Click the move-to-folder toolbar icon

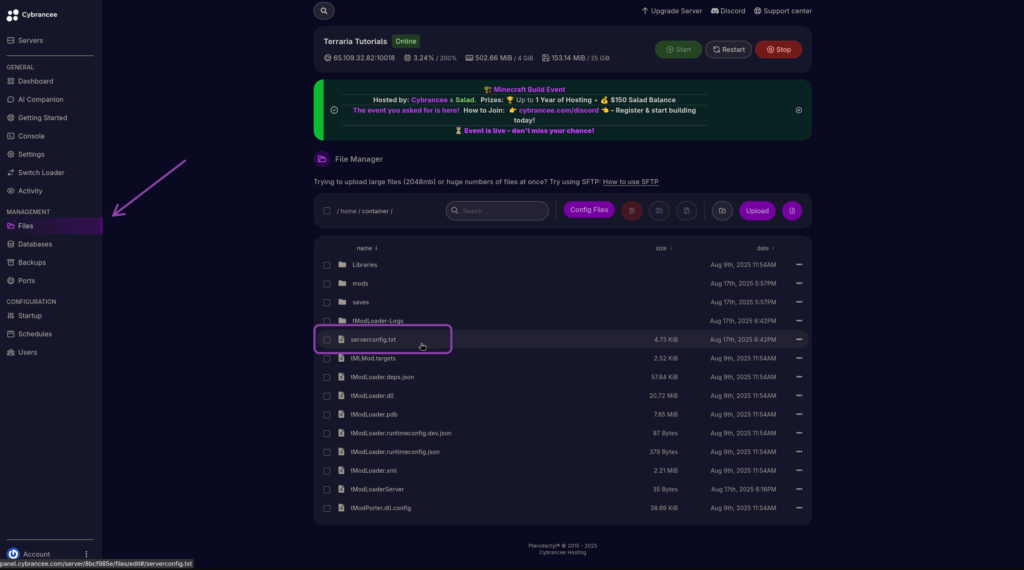pos(659,211)
